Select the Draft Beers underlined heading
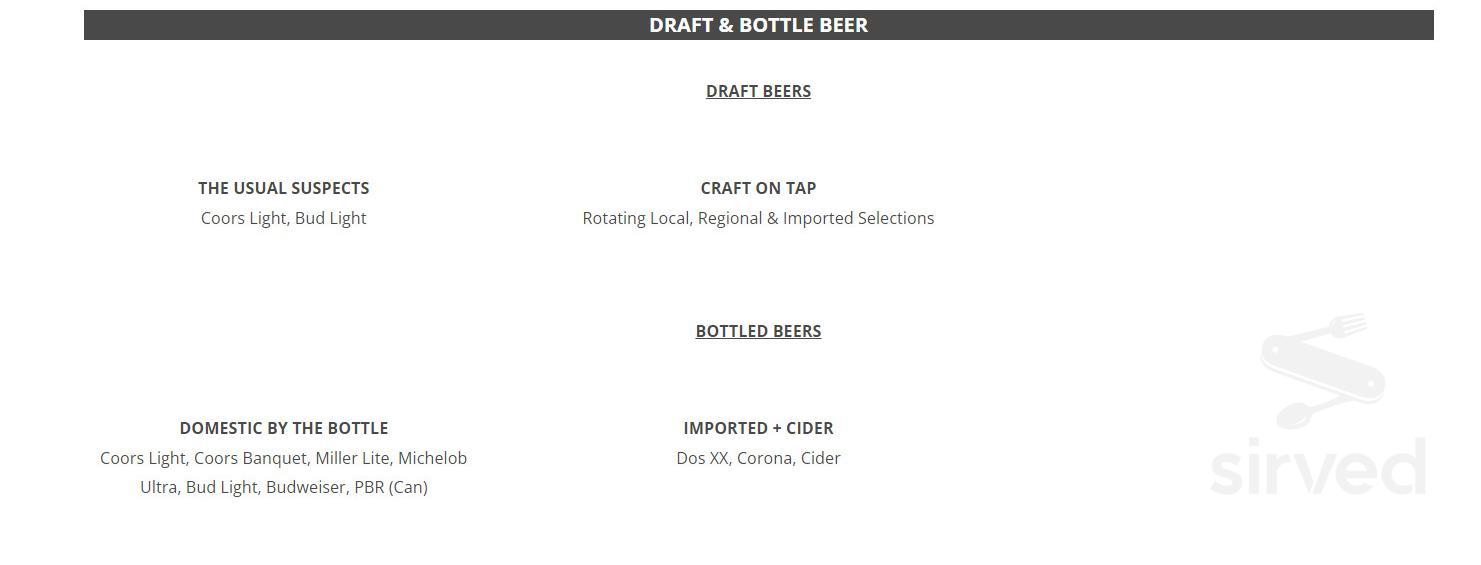The image size is (1481, 565). click(758, 91)
